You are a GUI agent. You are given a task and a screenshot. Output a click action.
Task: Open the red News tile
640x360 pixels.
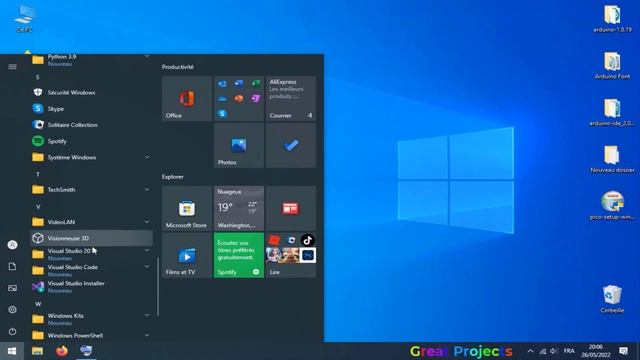[x=291, y=208]
